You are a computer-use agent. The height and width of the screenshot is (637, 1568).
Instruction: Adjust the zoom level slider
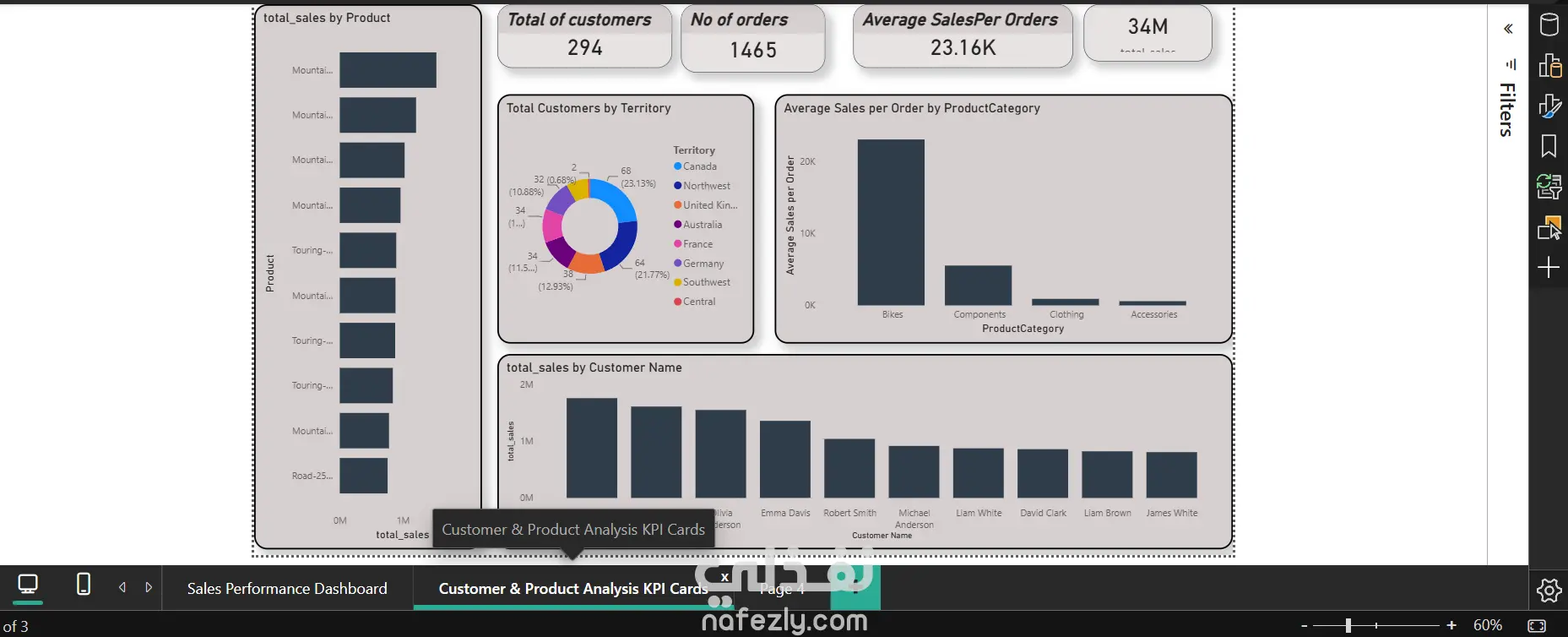pyautogui.click(x=1348, y=625)
